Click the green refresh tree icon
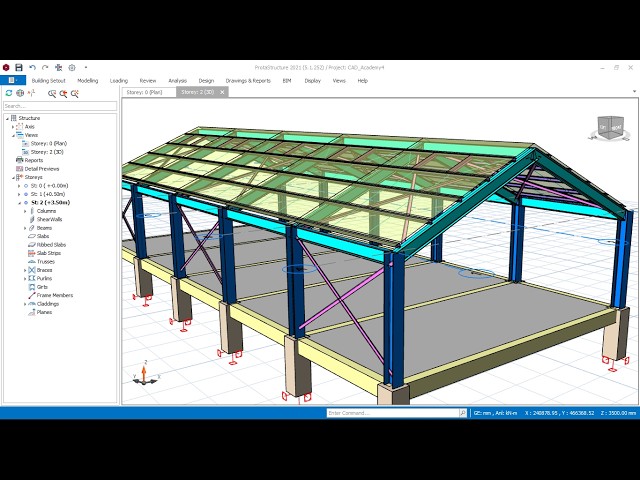The width and height of the screenshot is (640, 480). (9, 93)
